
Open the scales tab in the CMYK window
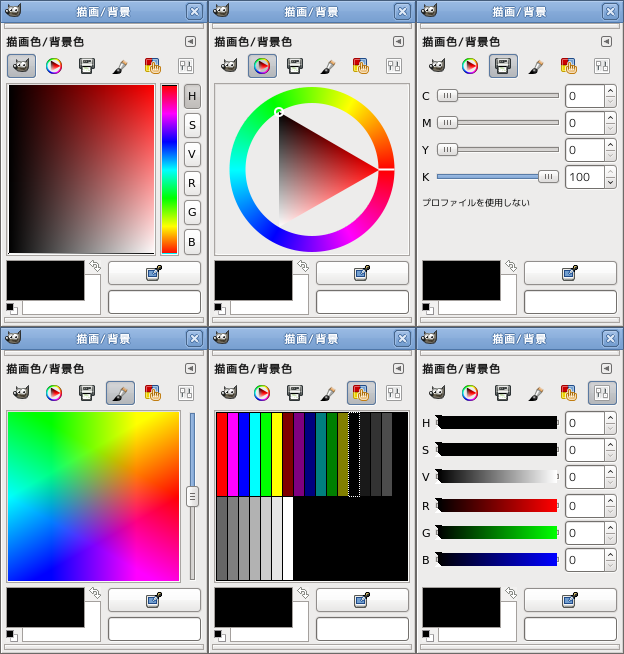(x=602, y=66)
